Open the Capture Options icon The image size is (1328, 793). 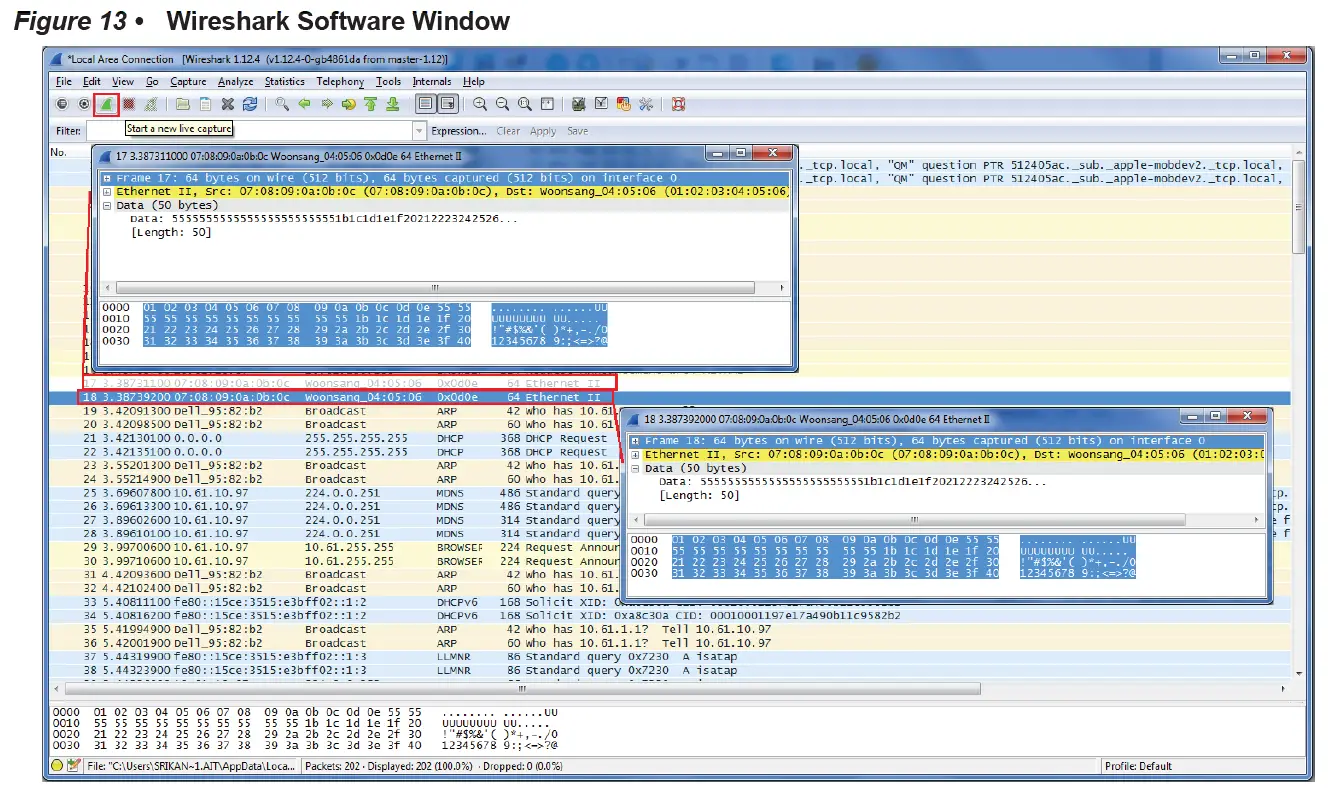coord(84,103)
